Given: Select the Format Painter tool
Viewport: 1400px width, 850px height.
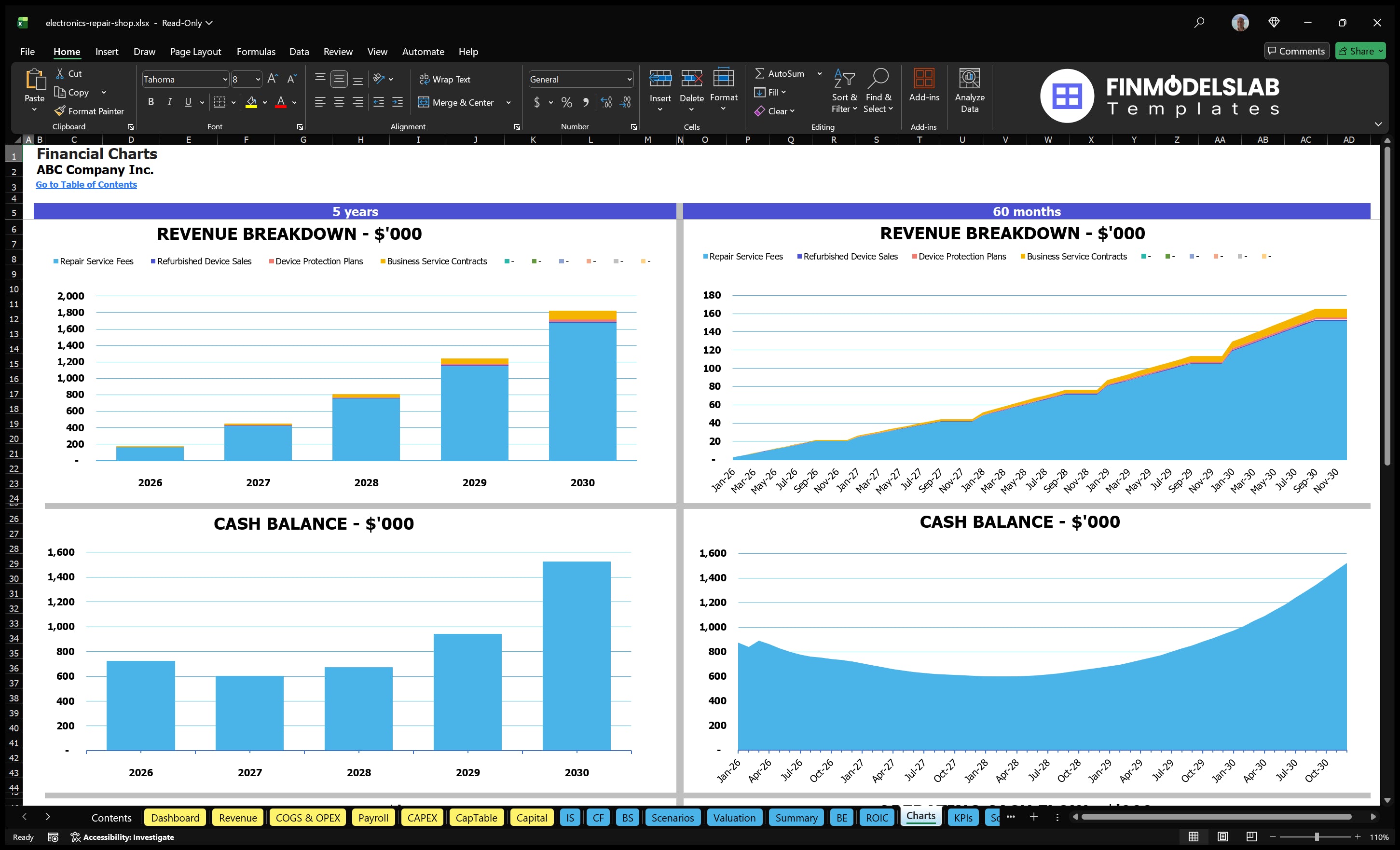Looking at the screenshot, I should [89, 111].
